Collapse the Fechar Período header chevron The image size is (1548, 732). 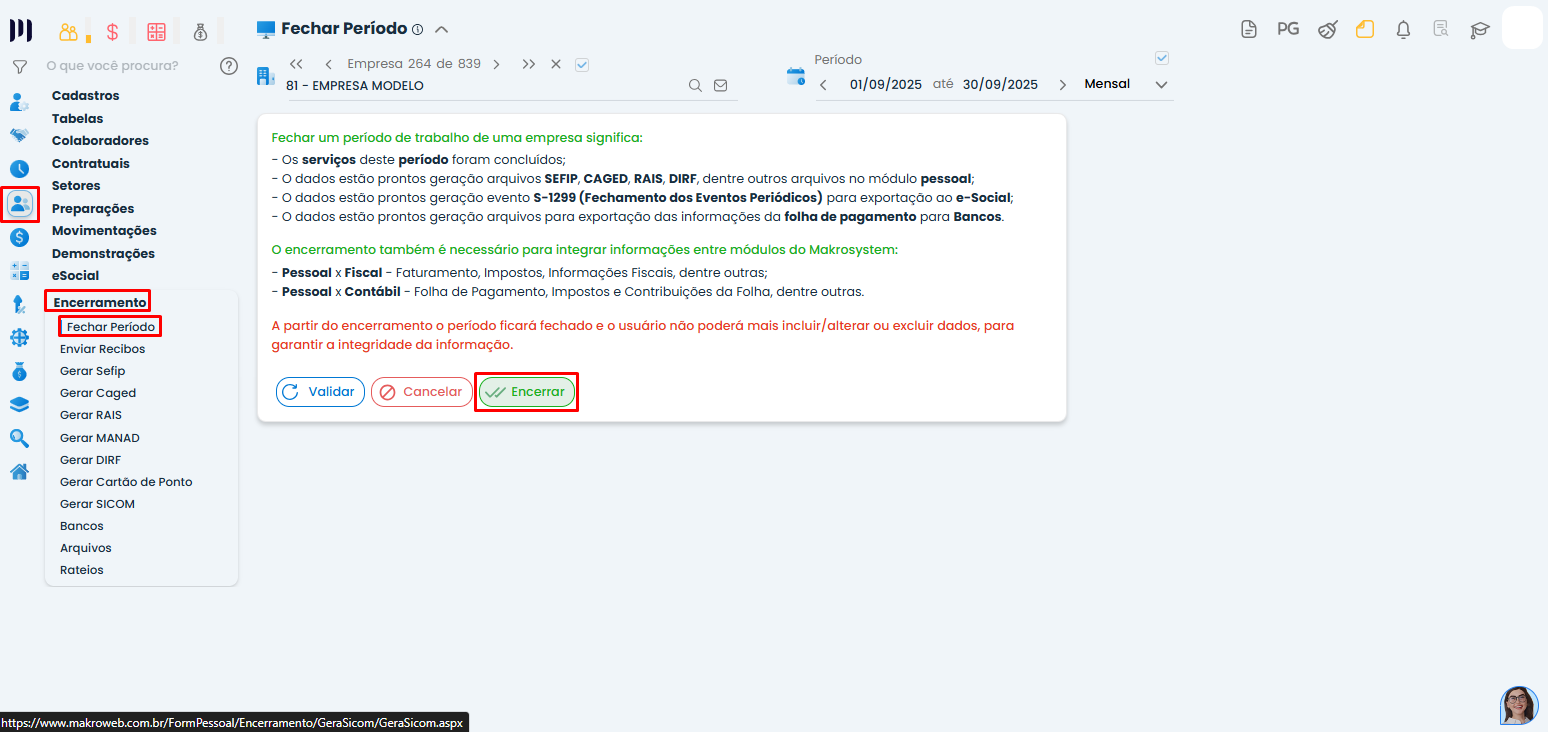442,29
